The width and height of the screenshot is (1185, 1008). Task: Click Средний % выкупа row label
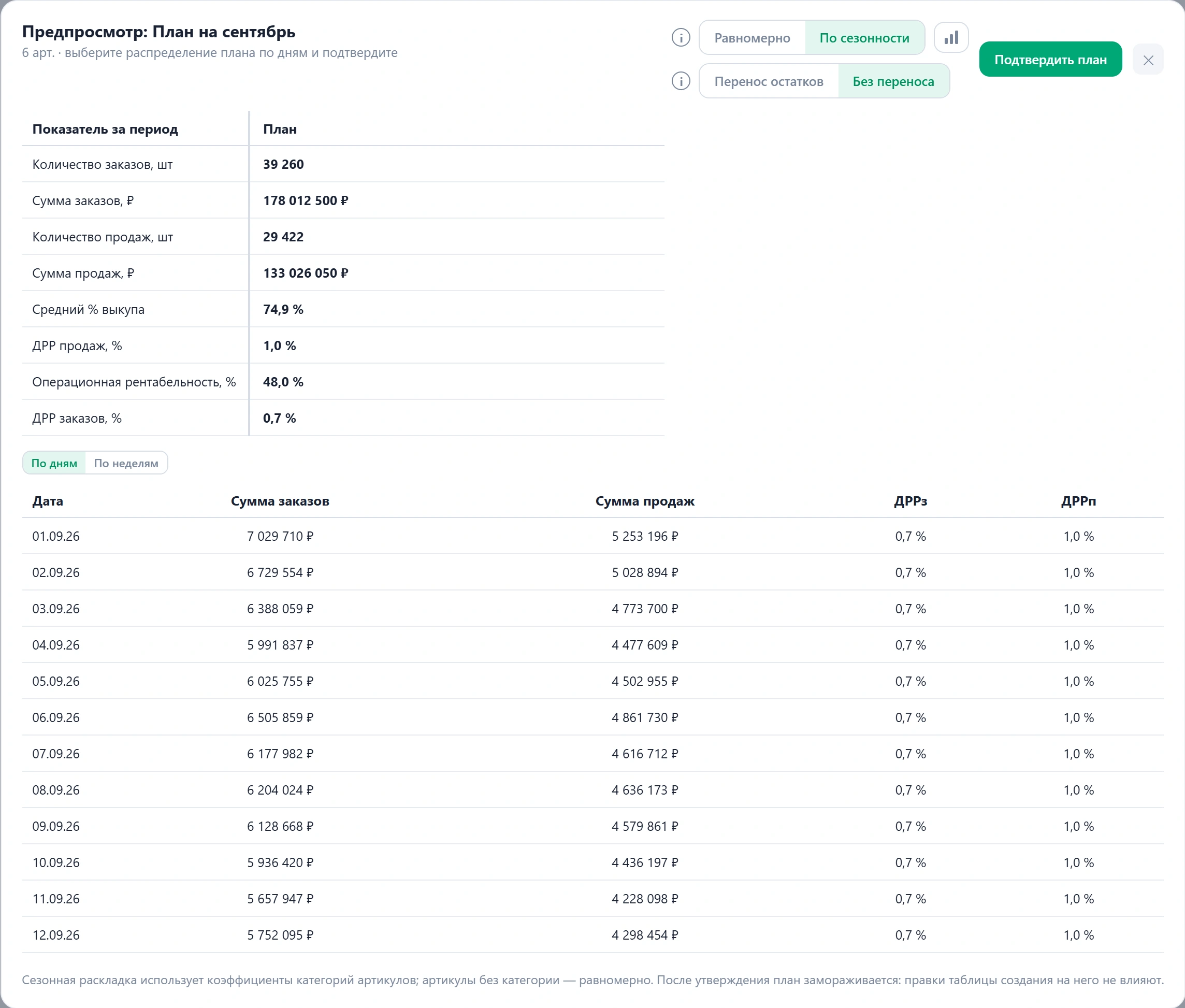point(89,310)
